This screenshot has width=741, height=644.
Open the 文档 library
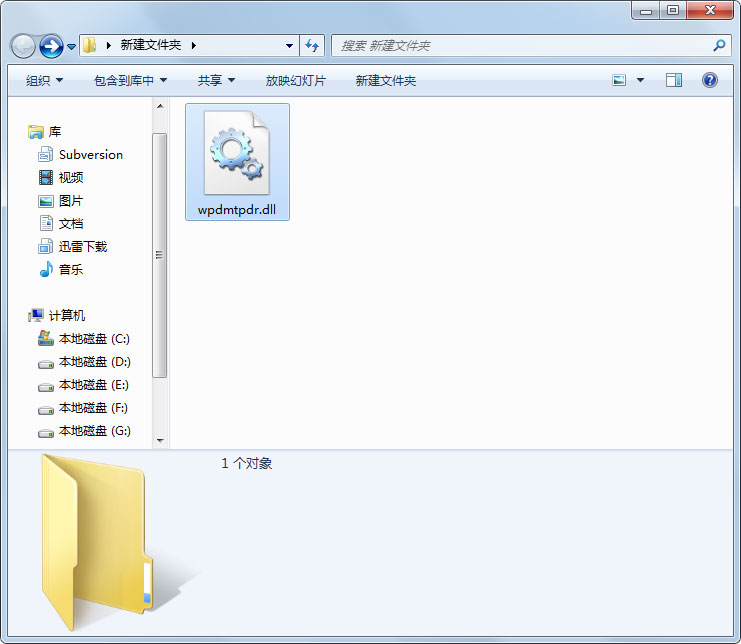(x=71, y=223)
